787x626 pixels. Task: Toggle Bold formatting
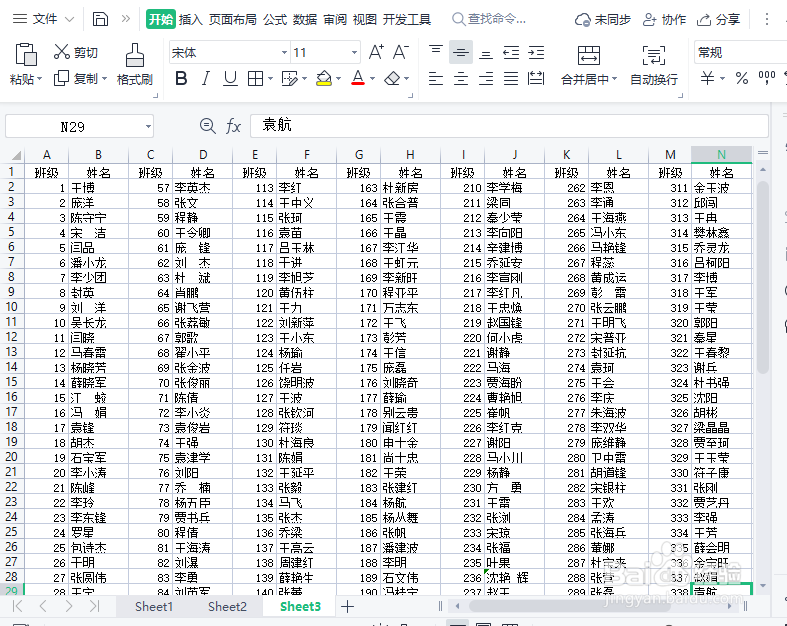[181, 78]
